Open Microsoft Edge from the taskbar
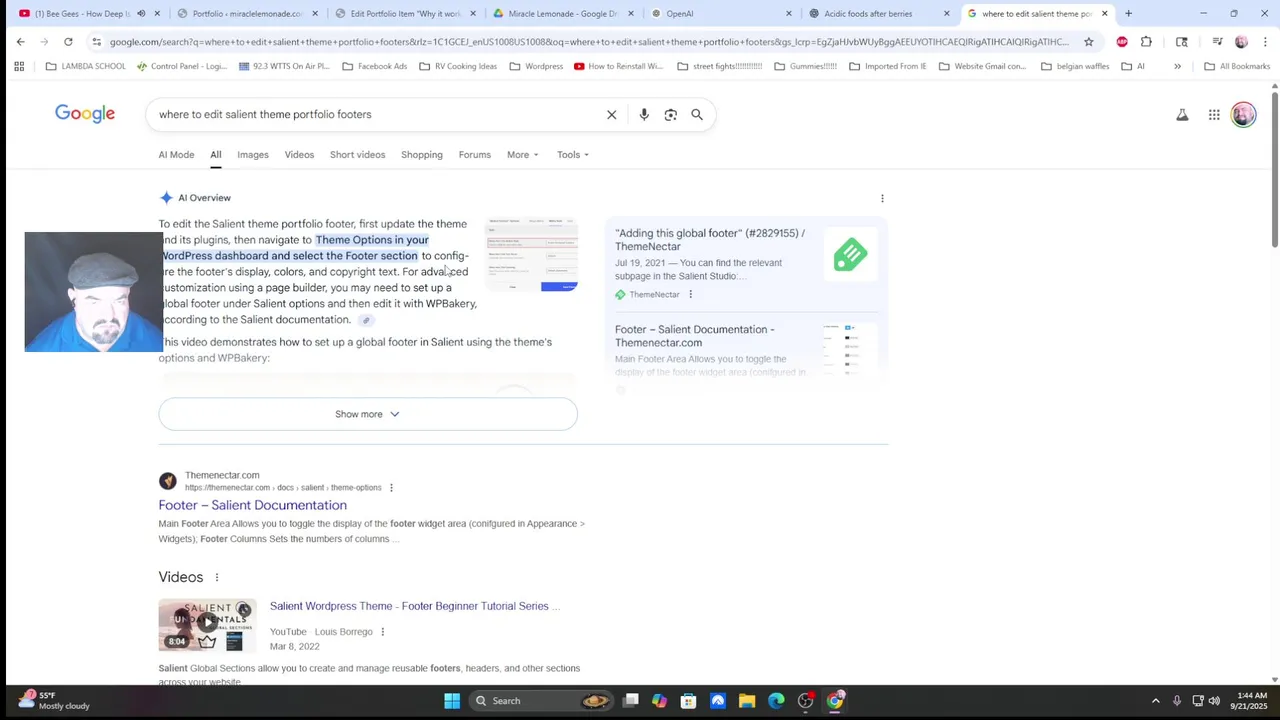Image resolution: width=1280 pixels, height=720 pixels. [x=776, y=700]
